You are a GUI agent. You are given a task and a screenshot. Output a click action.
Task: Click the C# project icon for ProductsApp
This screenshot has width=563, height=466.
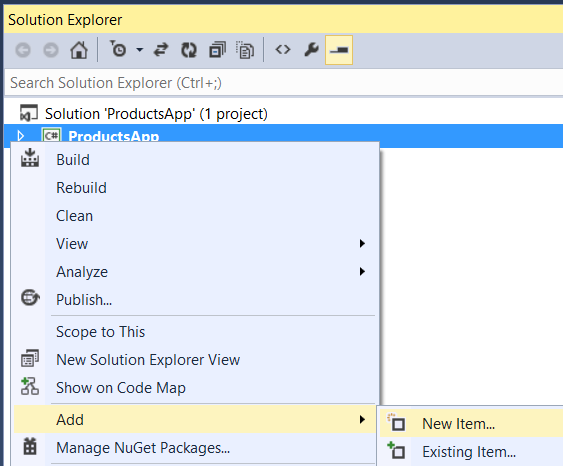[x=52, y=135]
